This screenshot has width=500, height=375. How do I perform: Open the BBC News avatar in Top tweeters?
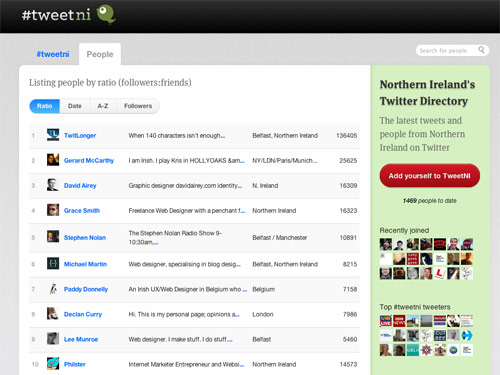click(x=399, y=321)
